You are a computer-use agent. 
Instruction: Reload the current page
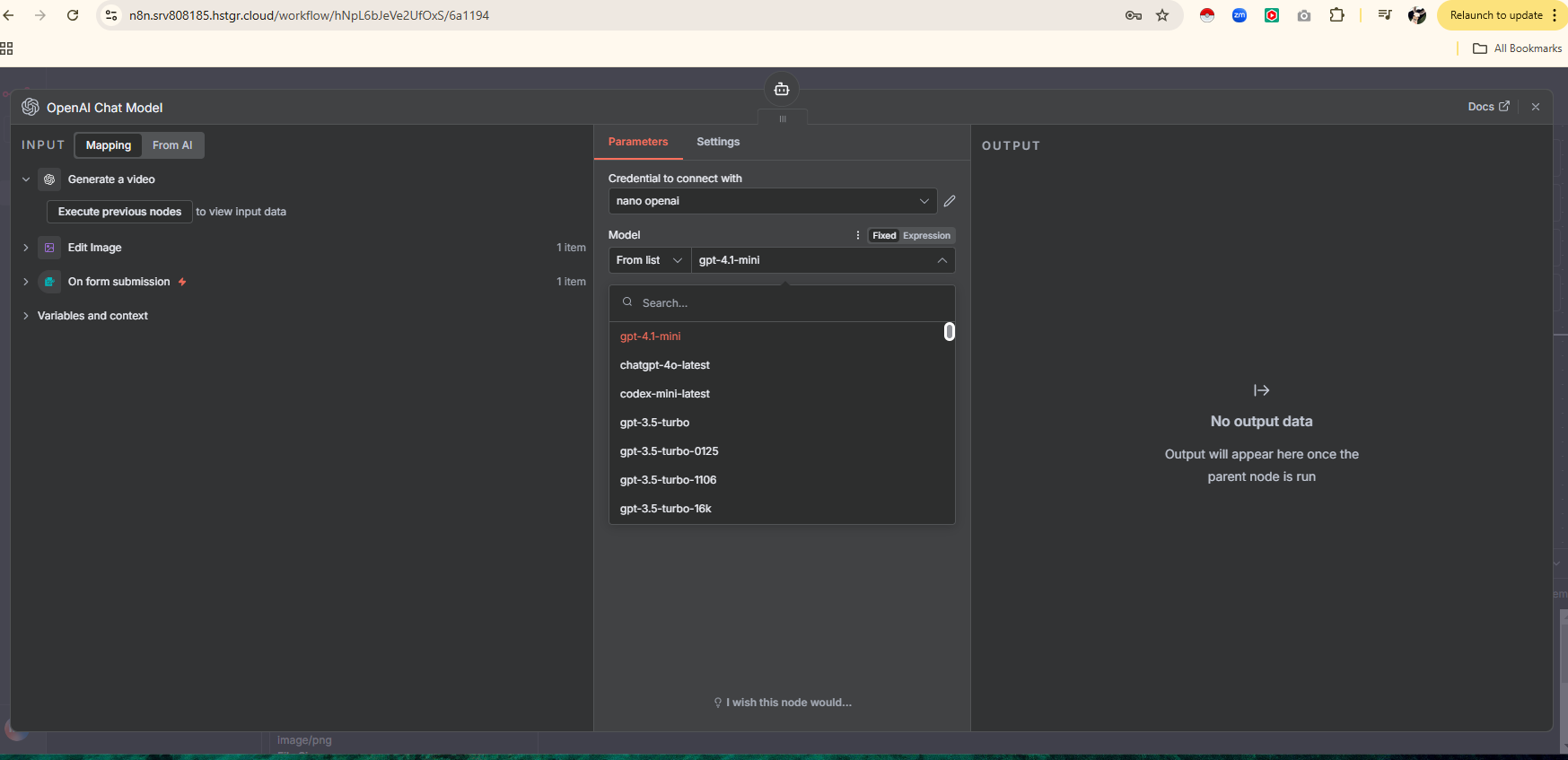[73, 15]
